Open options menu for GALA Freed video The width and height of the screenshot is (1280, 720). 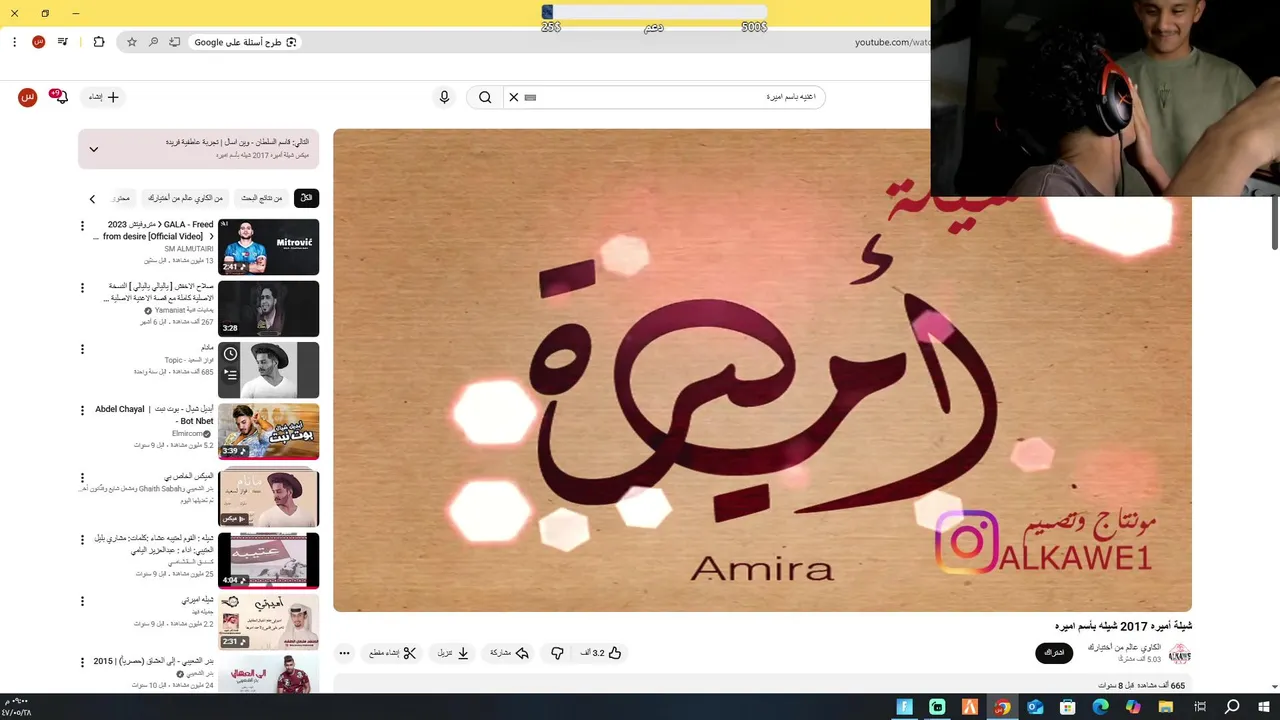(x=82, y=226)
